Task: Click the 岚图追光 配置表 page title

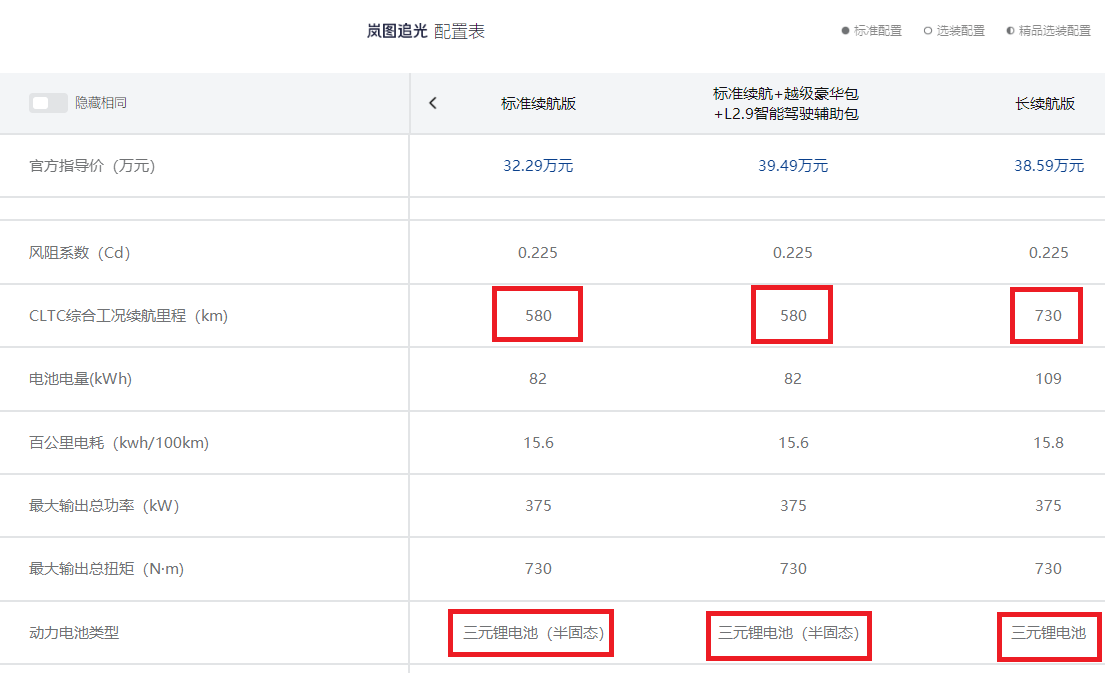Action: 426,31
